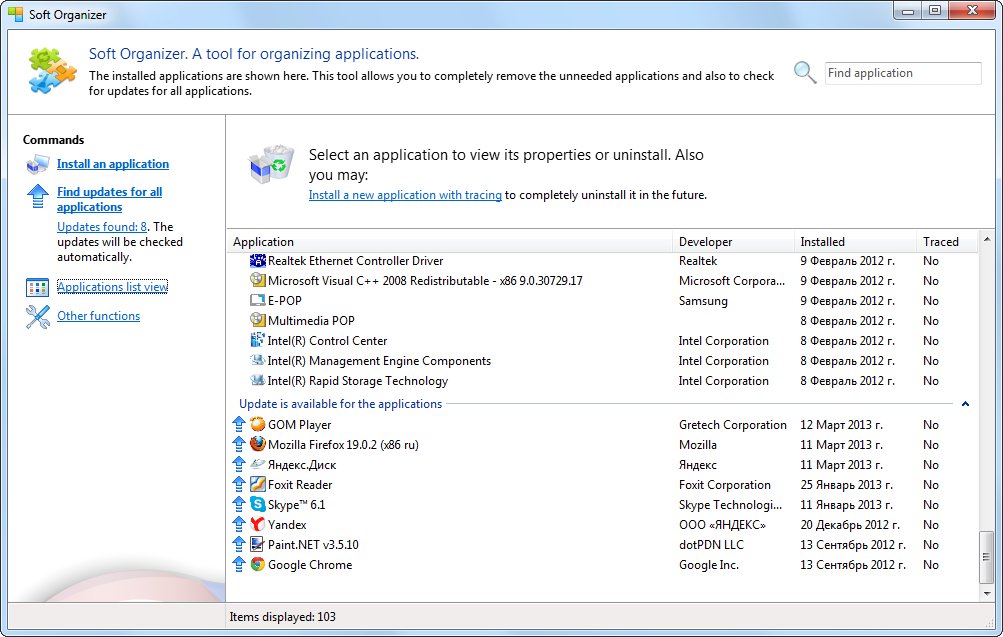1003x637 pixels.
Task: Open the Install an application link
Action: coord(113,164)
